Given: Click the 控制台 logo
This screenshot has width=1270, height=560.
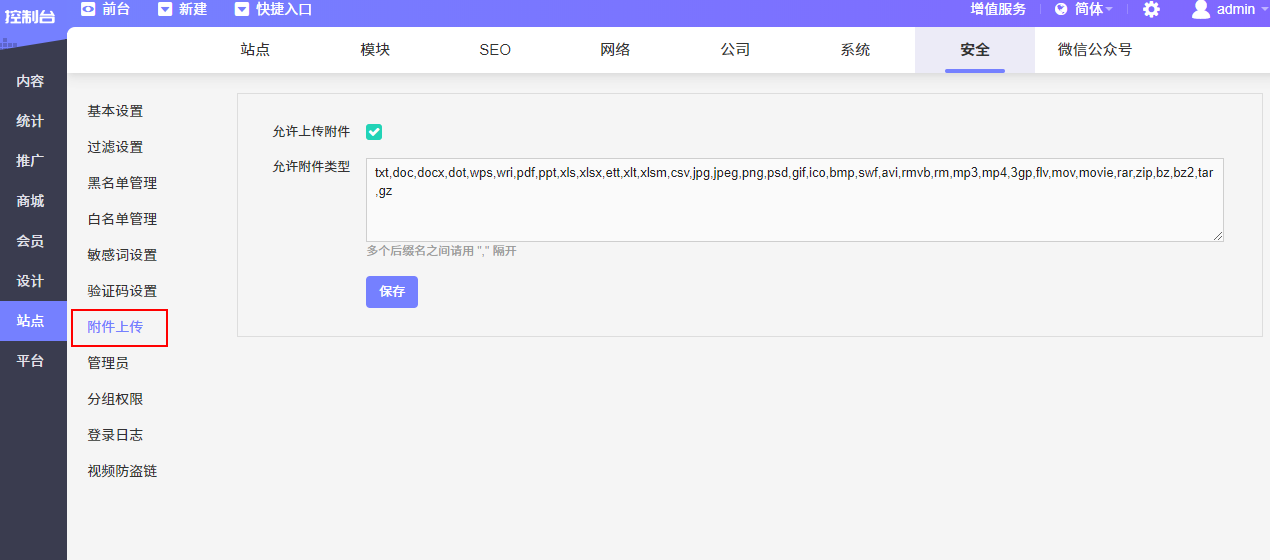Looking at the screenshot, I should click(x=30, y=16).
